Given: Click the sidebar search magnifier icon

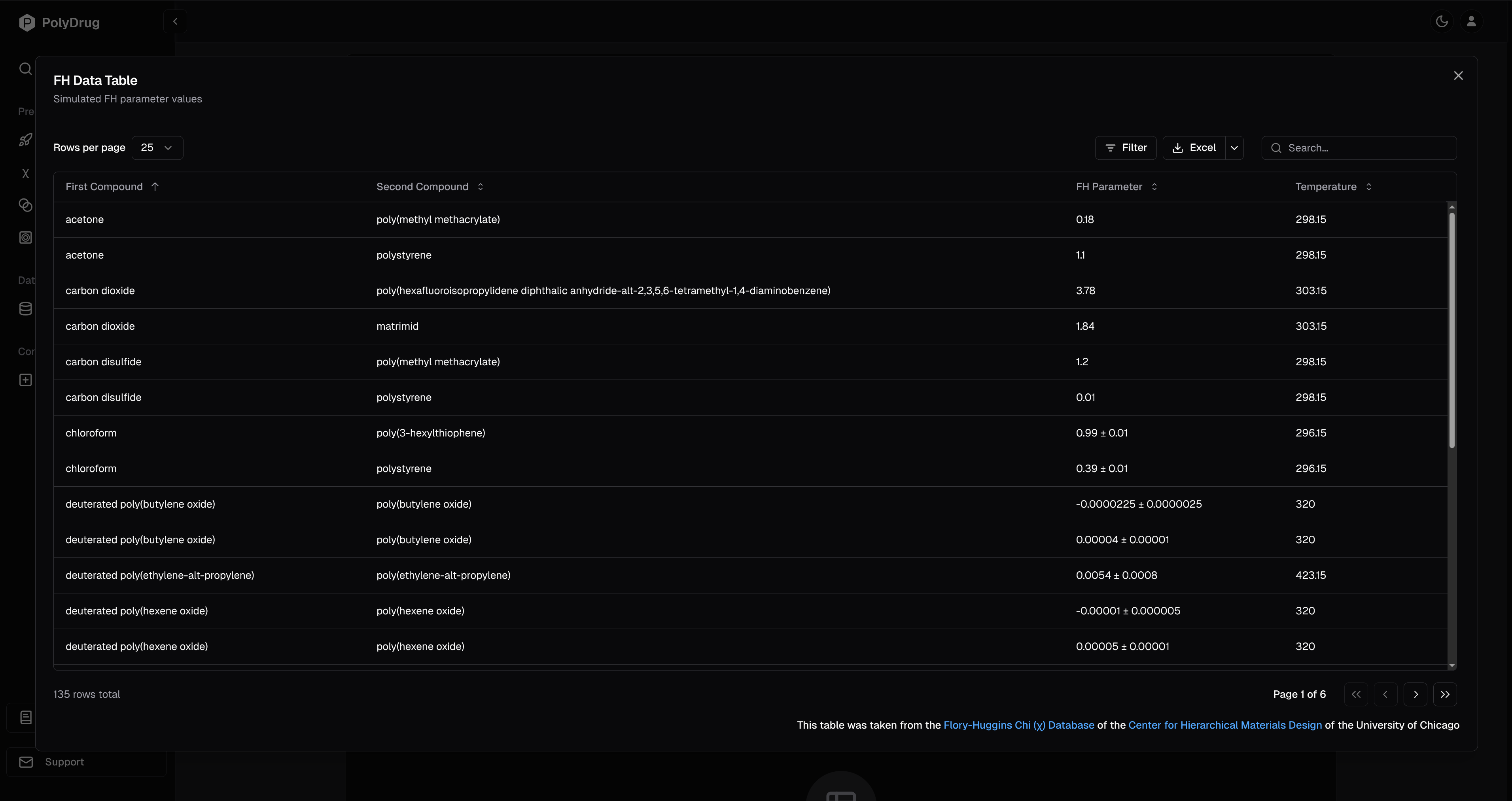Looking at the screenshot, I should (25, 69).
